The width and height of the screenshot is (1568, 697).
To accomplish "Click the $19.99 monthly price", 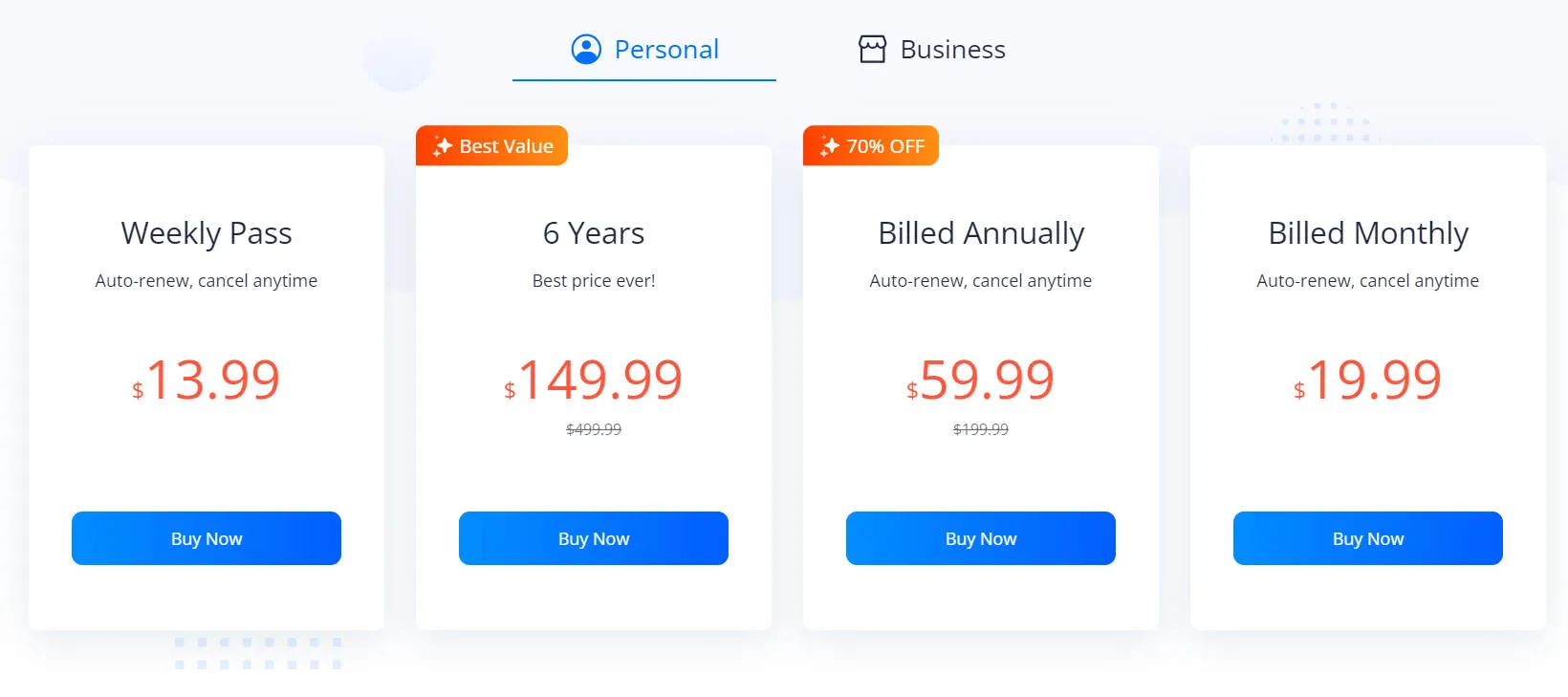I will 1368,380.
